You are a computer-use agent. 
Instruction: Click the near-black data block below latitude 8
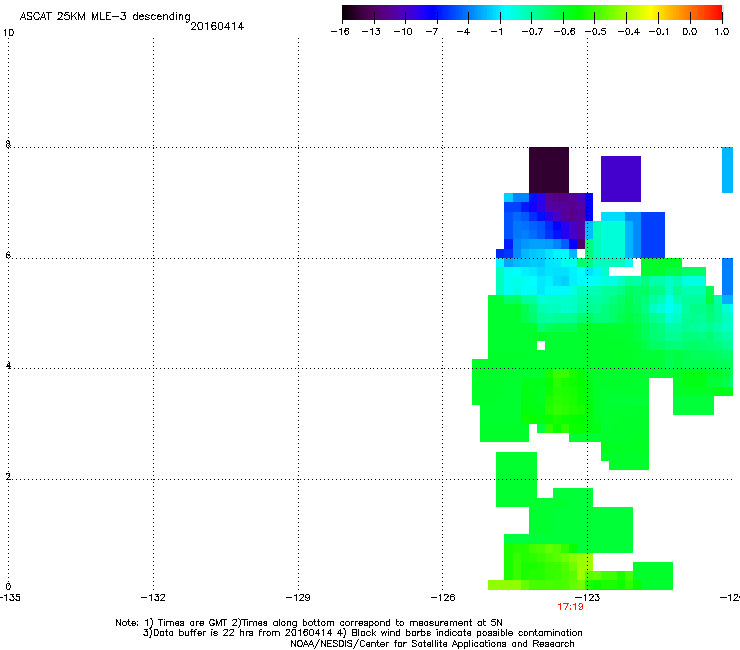coord(549,170)
